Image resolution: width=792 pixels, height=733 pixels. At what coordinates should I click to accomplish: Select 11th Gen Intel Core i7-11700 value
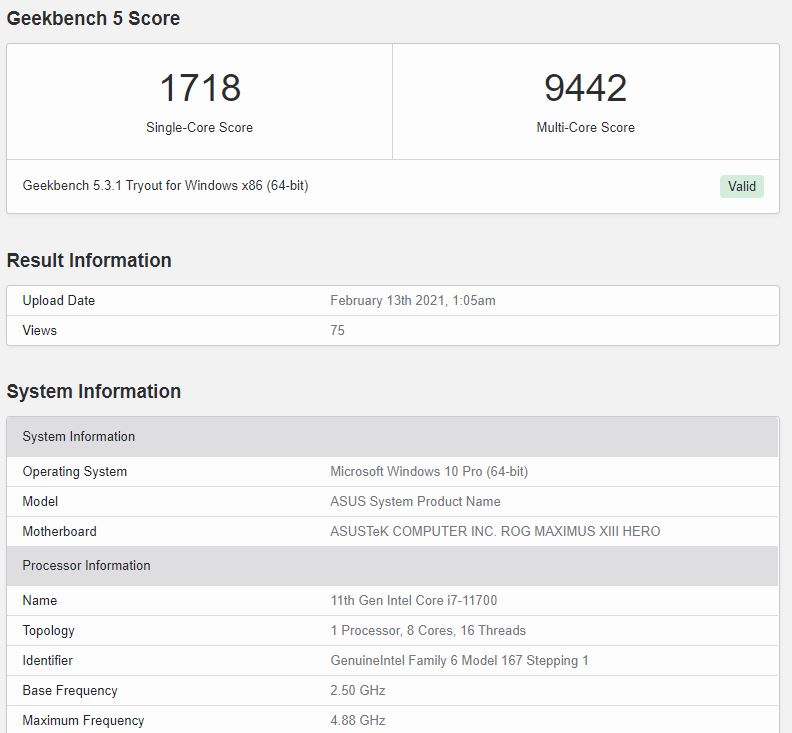(x=414, y=600)
